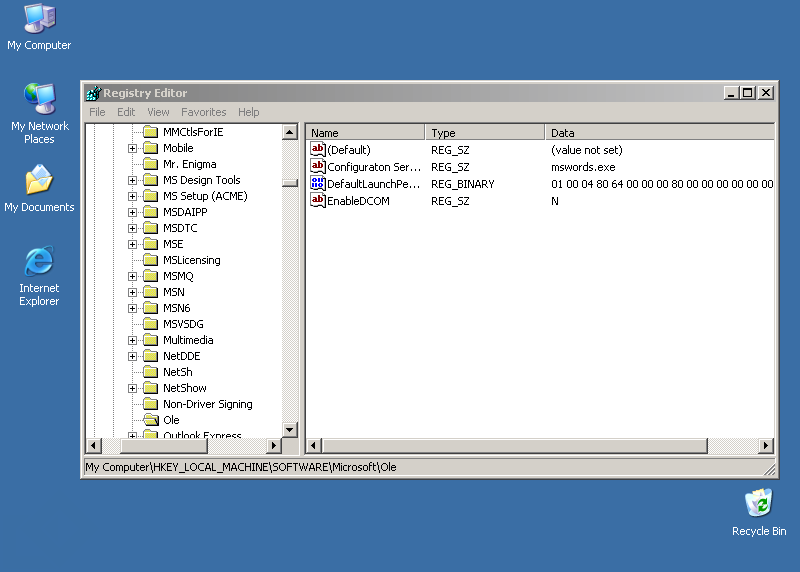Expand the Mobile key

[x=133, y=148]
